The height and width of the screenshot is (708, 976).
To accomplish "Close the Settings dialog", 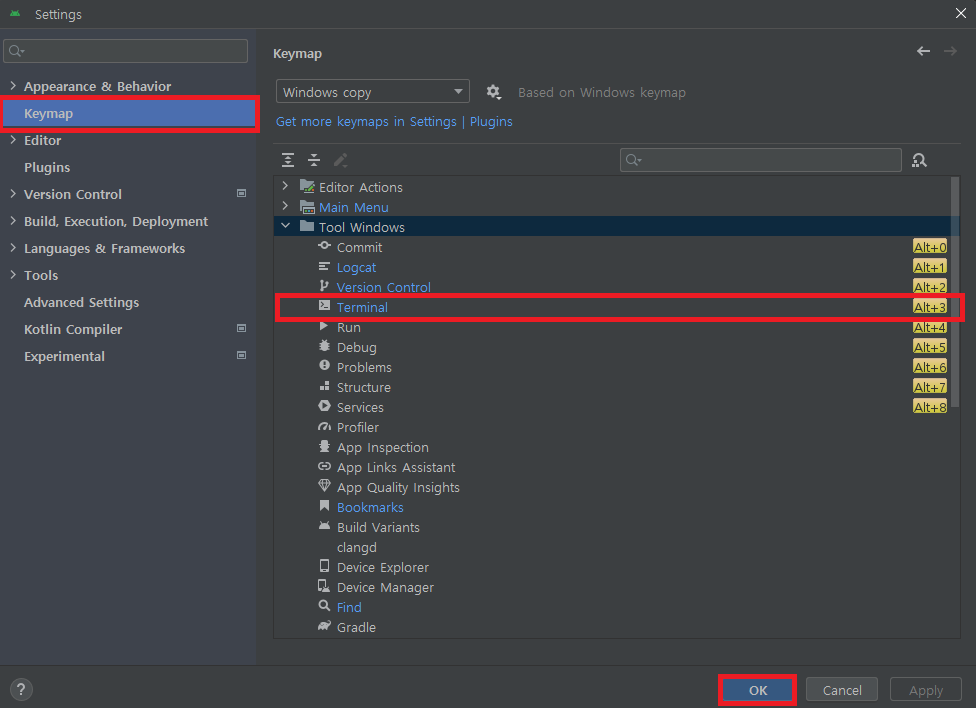I will pos(960,13).
